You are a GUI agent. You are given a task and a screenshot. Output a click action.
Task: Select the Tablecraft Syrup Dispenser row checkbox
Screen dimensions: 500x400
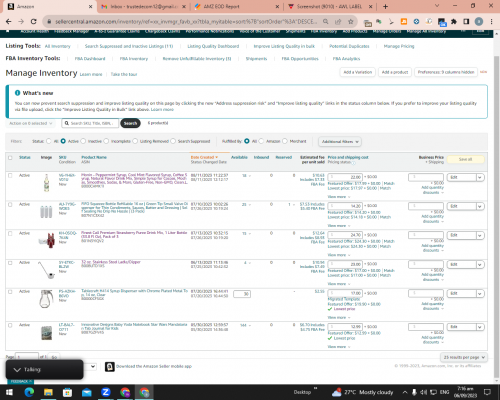[10, 292]
